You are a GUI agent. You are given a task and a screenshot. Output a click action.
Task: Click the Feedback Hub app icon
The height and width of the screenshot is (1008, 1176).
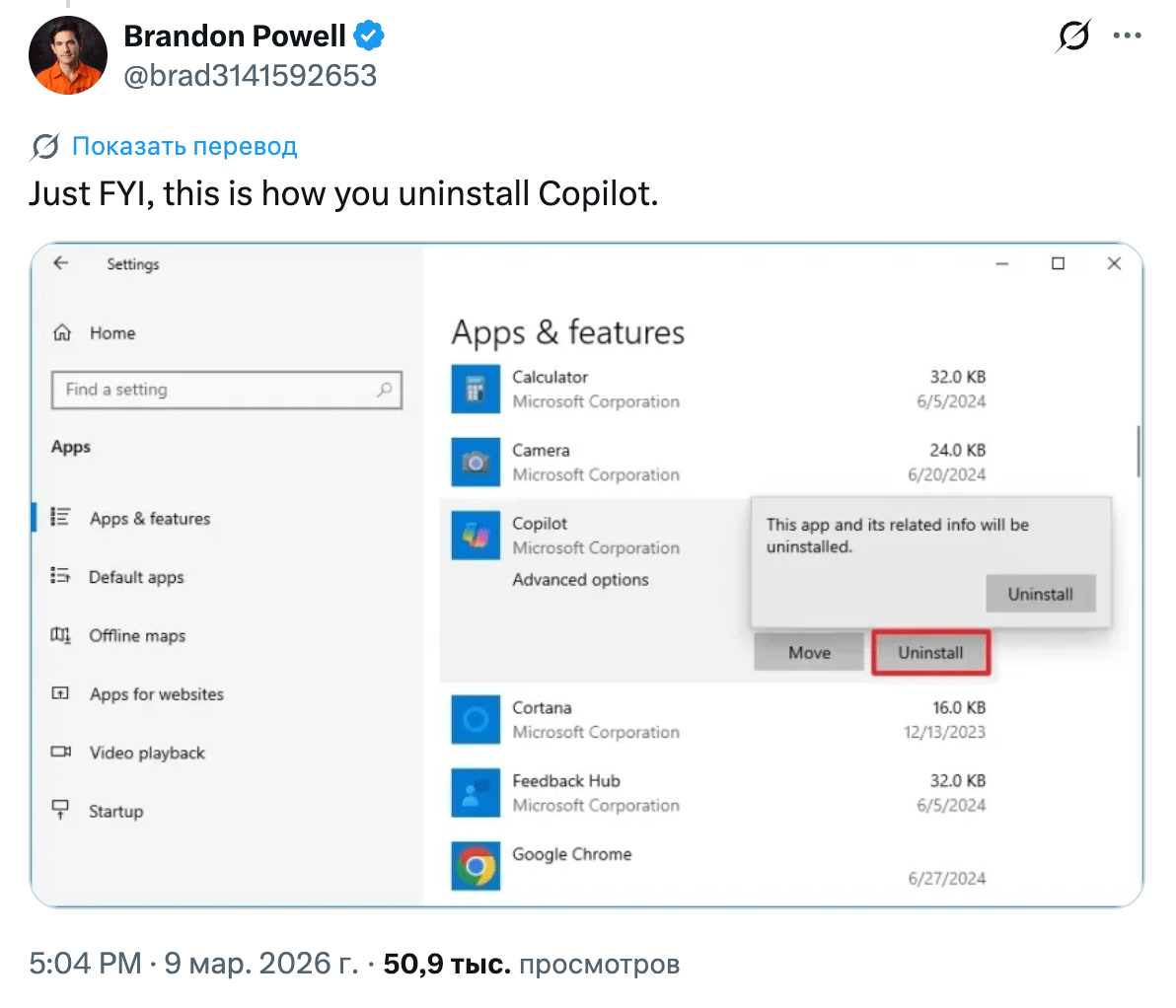click(476, 792)
